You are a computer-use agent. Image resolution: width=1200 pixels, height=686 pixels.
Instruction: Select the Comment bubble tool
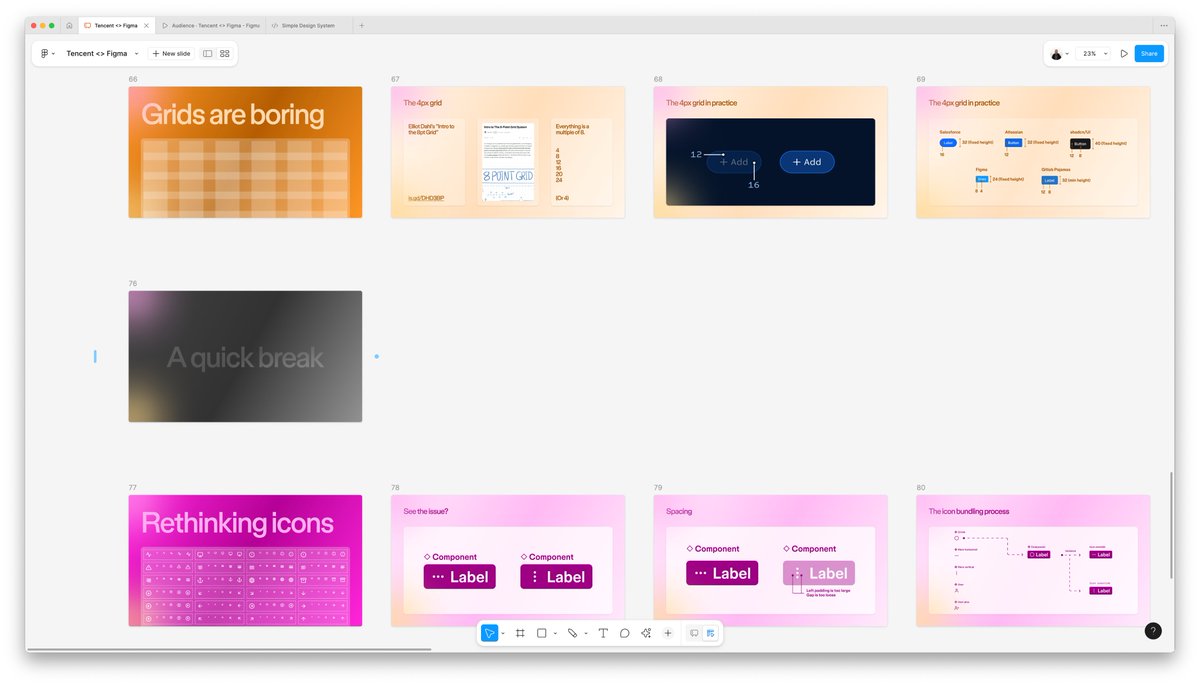(x=625, y=633)
